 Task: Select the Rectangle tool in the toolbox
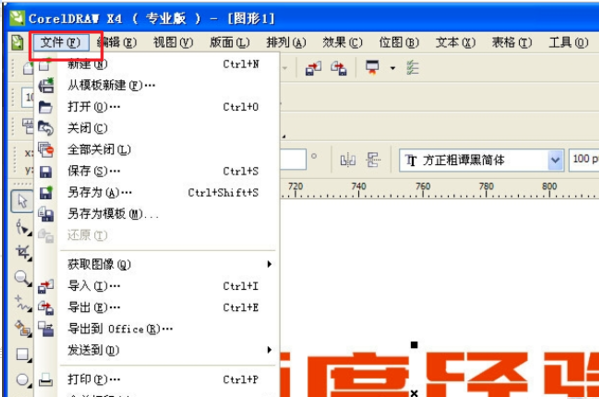point(23,354)
